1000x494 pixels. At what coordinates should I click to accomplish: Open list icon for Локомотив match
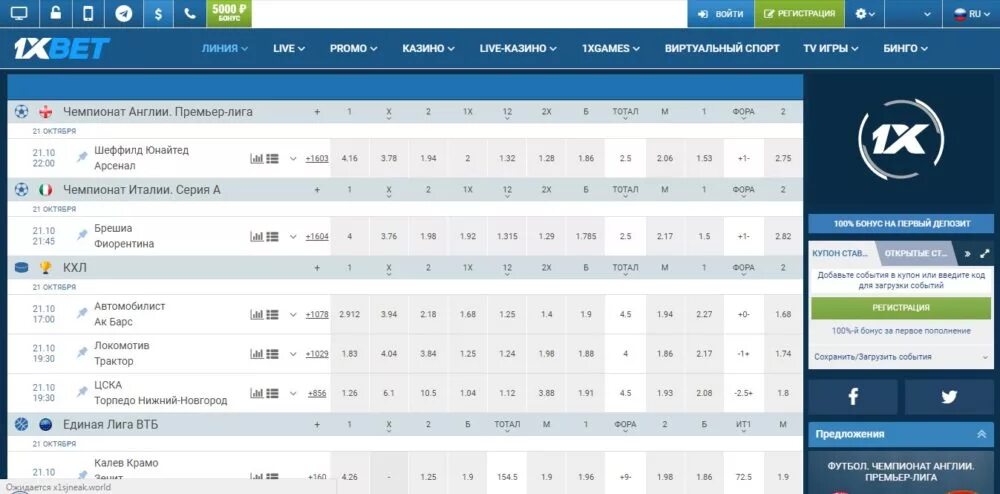tap(272, 354)
